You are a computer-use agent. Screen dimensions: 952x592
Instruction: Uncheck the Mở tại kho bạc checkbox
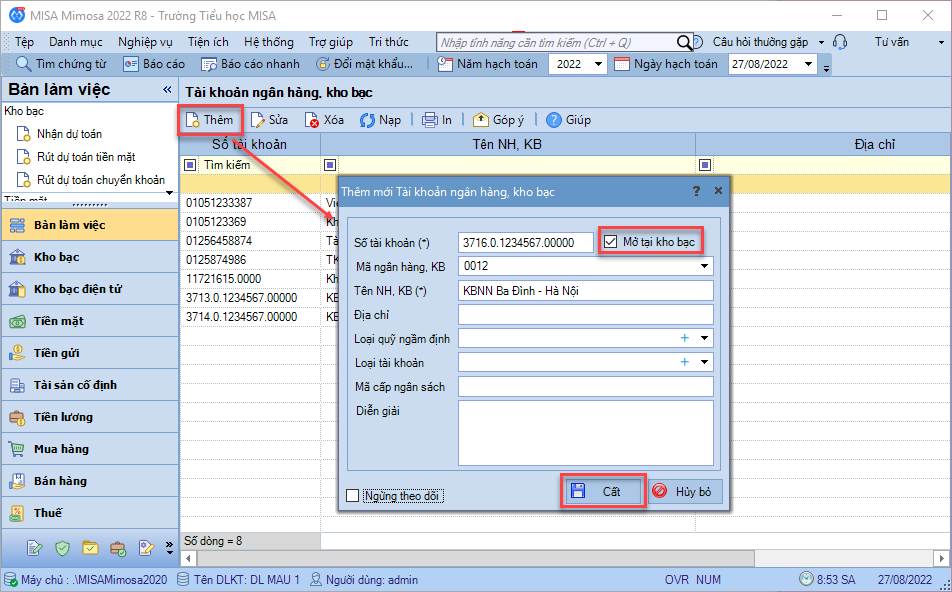tap(611, 241)
